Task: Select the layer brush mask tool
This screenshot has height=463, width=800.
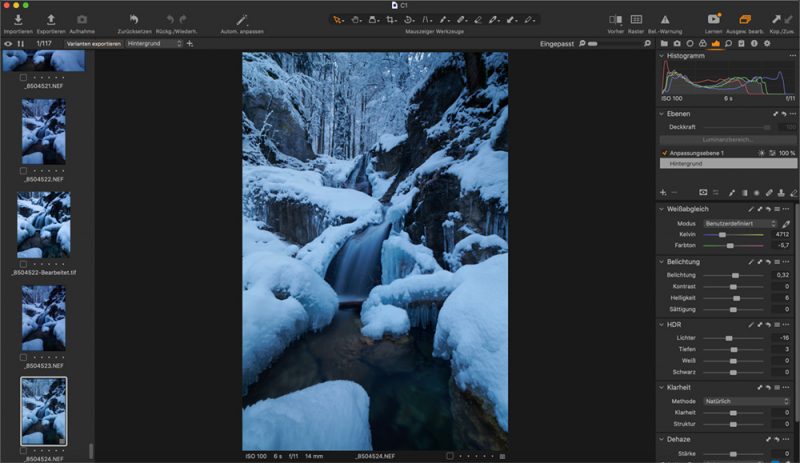Action: pyautogui.click(x=732, y=192)
